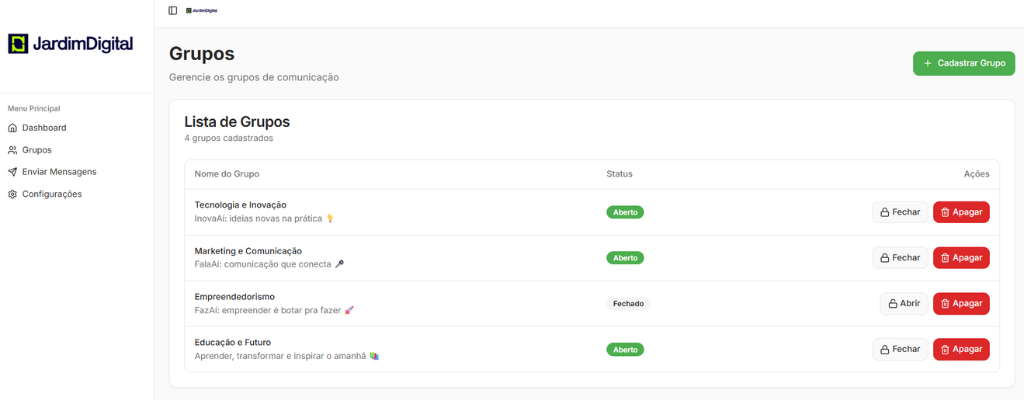Select Grupos in the main menu
This screenshot has height=400, width=1024.
click(36, 150)
